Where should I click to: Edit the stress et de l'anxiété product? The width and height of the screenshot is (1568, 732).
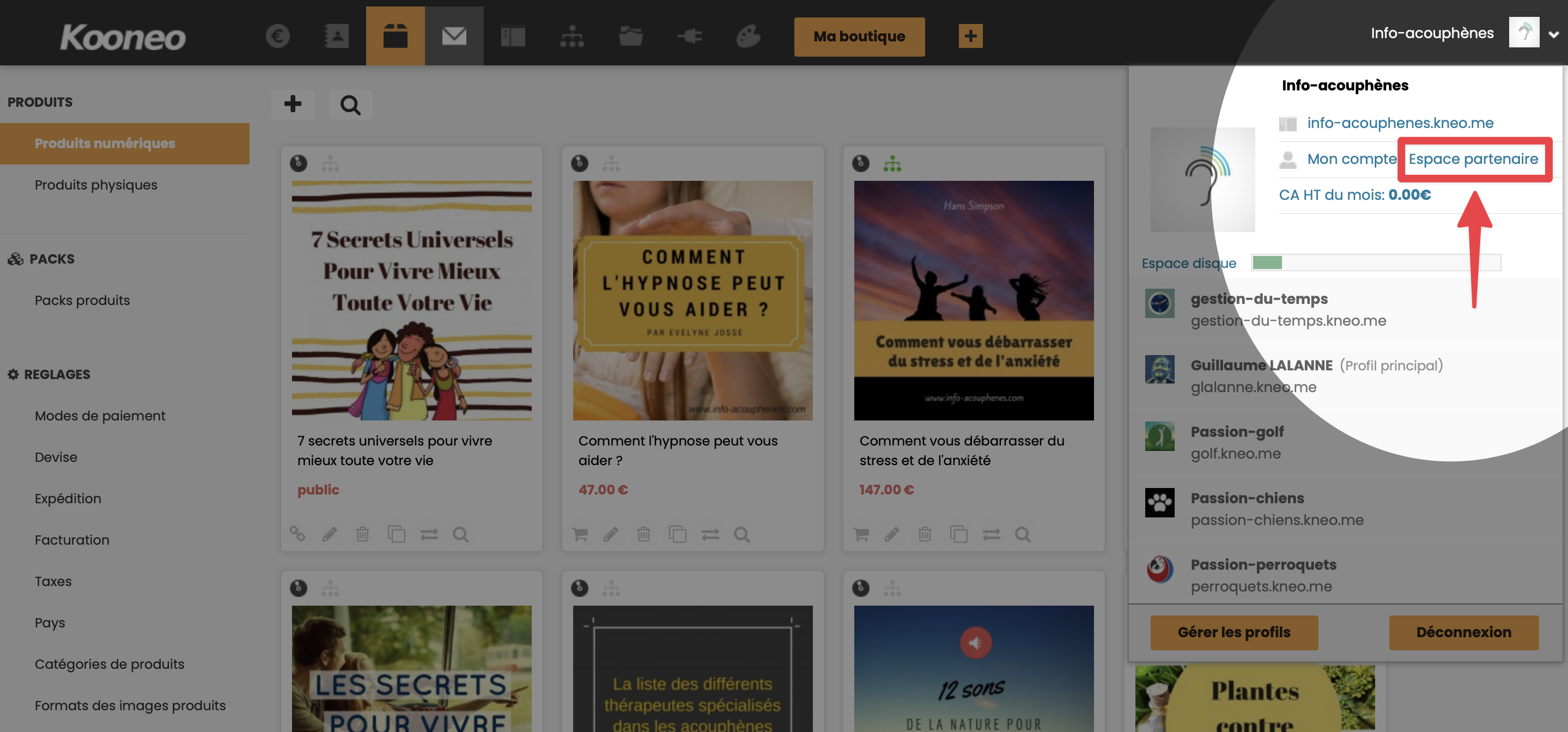[x=892, y=534]
